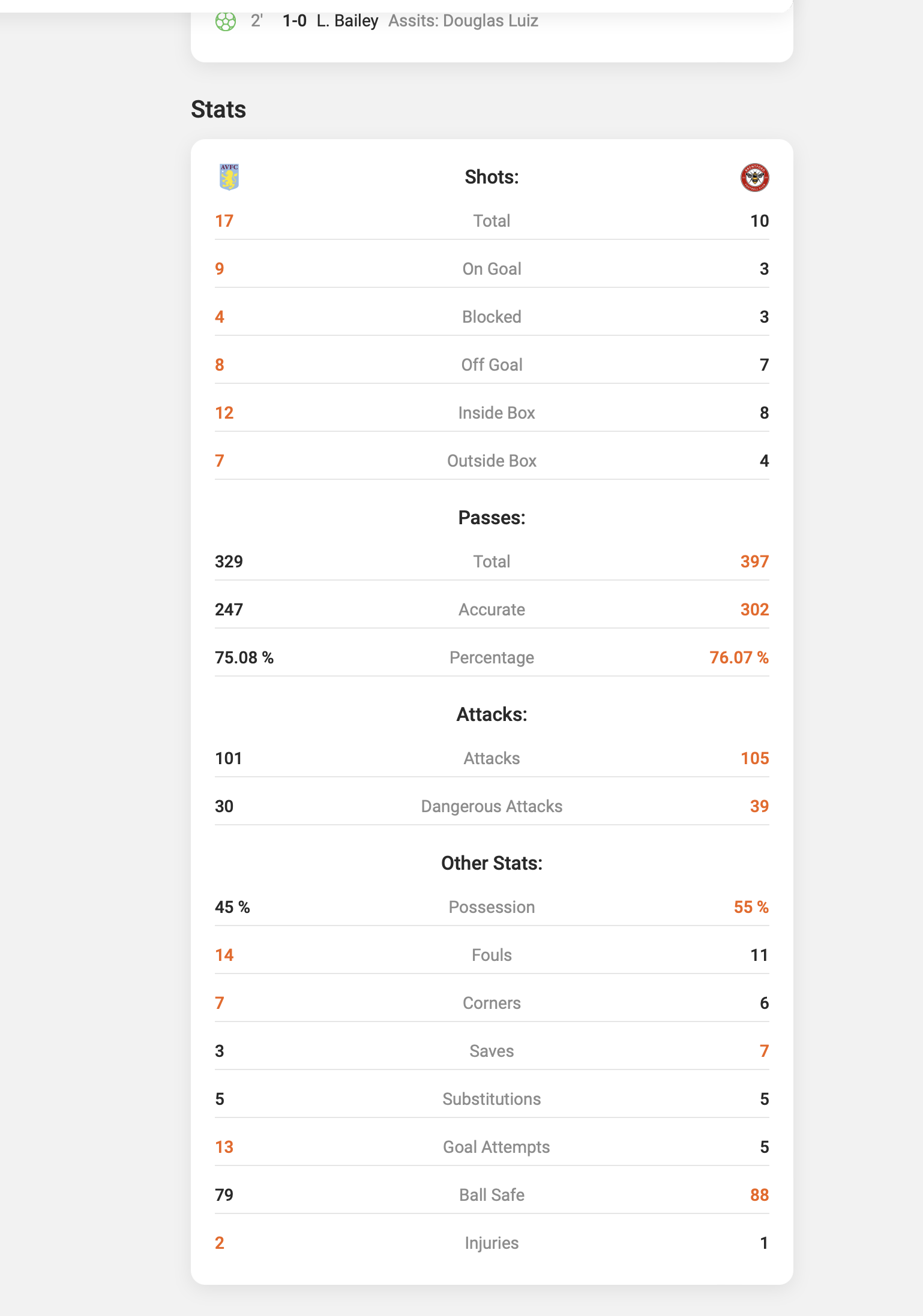The height and width of the screenshot is (1316, 923).
Task: Click the Passes section header
Action: click(492, 518)
